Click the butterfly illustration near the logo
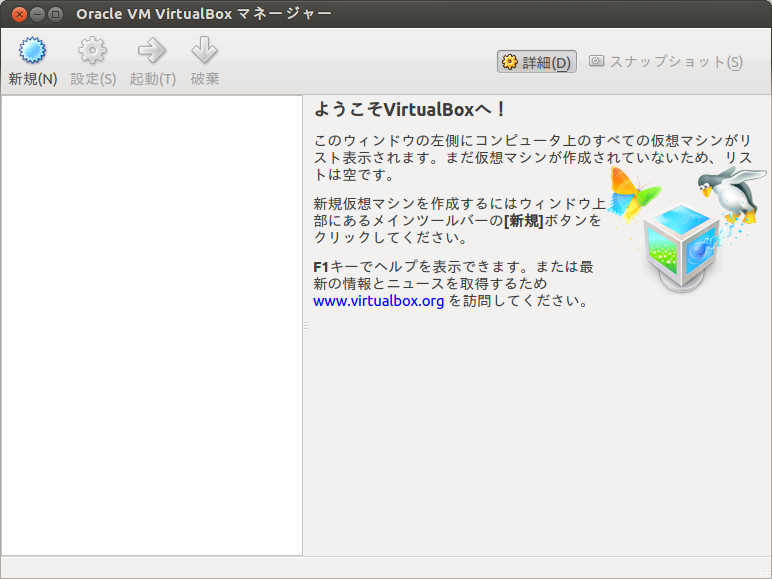The height and width of the screenshot is (579, 772). tap(633, 195)
